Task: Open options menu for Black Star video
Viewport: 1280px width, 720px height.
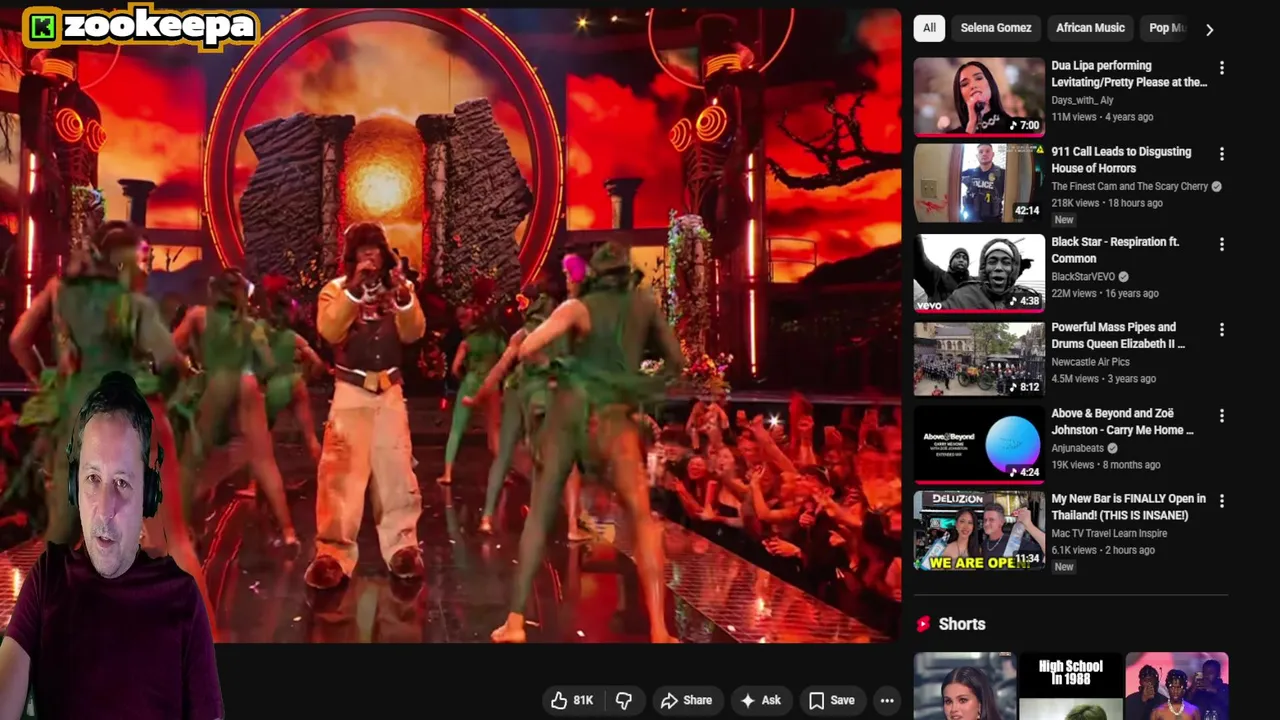Action: (1221, 244)
